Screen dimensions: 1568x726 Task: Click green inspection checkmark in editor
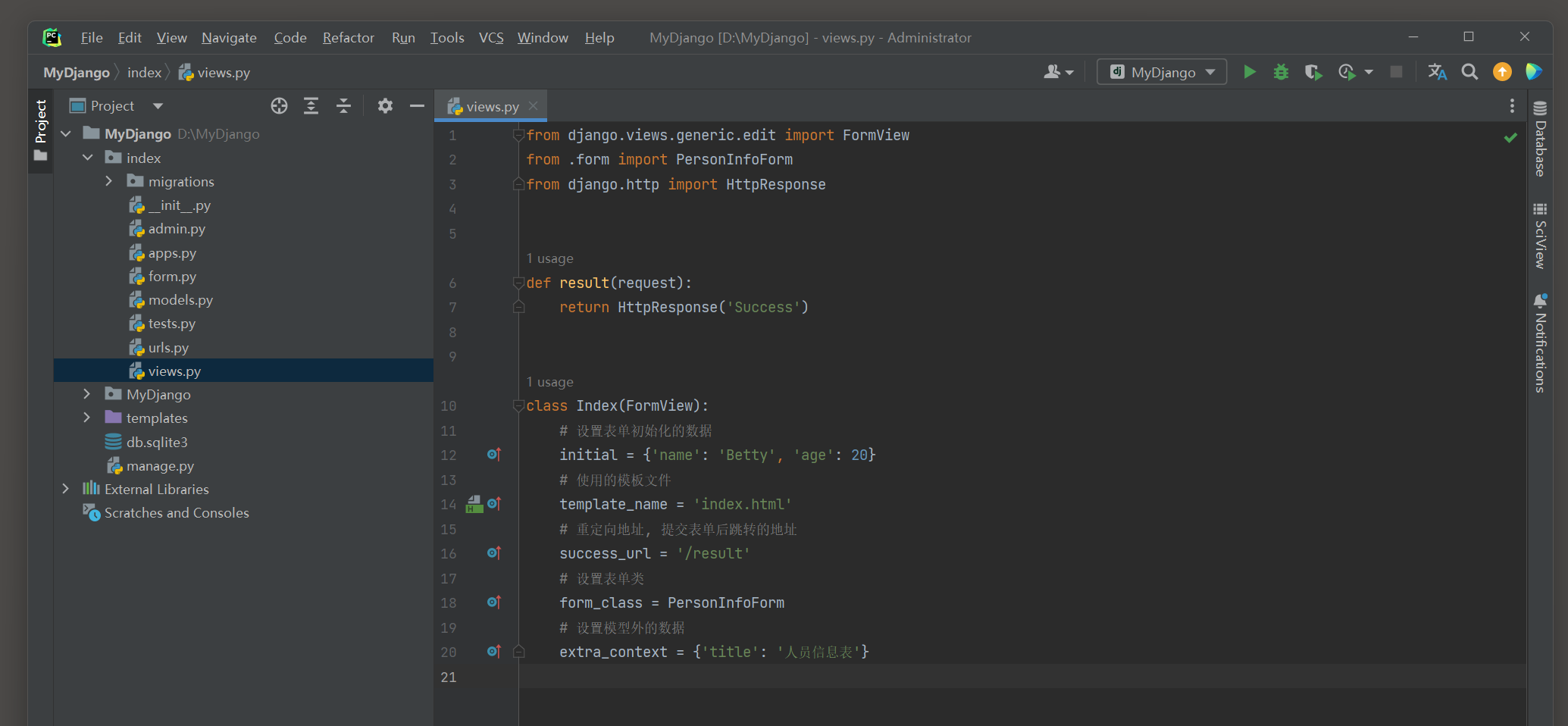pyautogui.click(x=1510, y=137)
